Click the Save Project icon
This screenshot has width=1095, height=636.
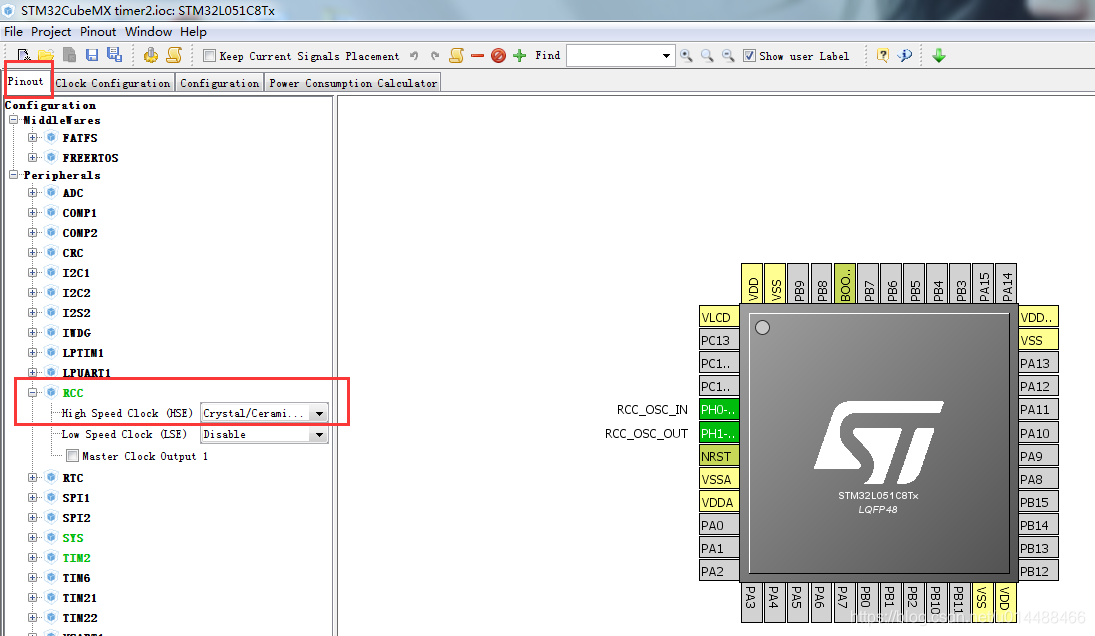pyautogui.click(x=92, y=55)
